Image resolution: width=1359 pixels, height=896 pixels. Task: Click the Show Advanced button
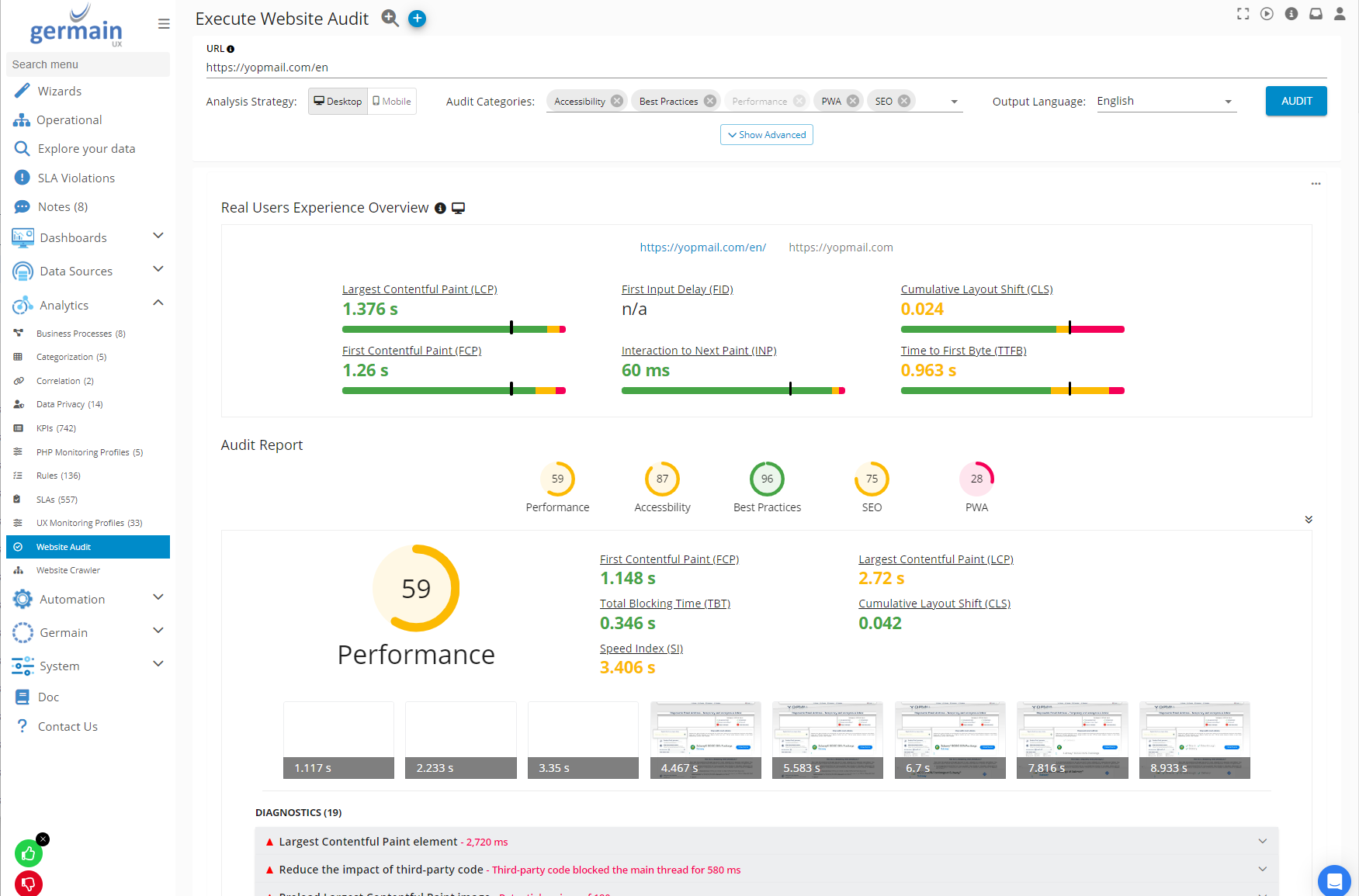click(x=766, y=135)
